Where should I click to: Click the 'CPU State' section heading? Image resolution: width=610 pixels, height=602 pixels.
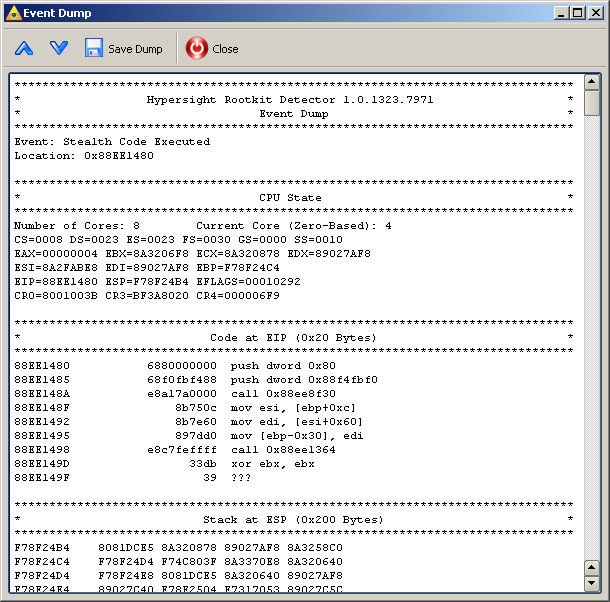(x=290, y=198)
